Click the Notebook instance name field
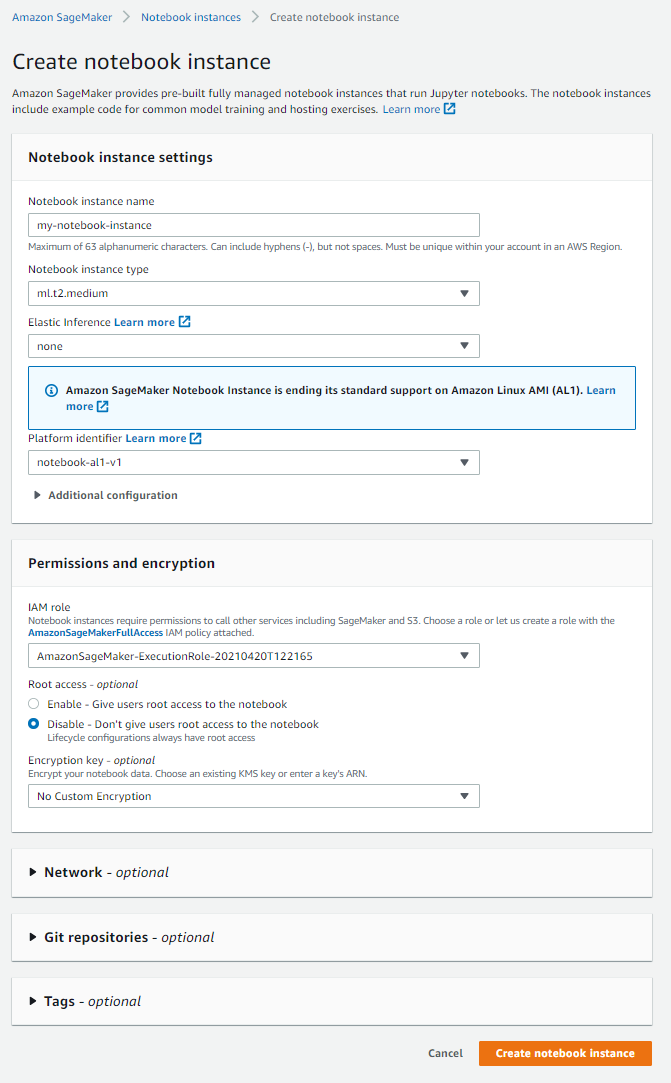 tap(254, 225)
